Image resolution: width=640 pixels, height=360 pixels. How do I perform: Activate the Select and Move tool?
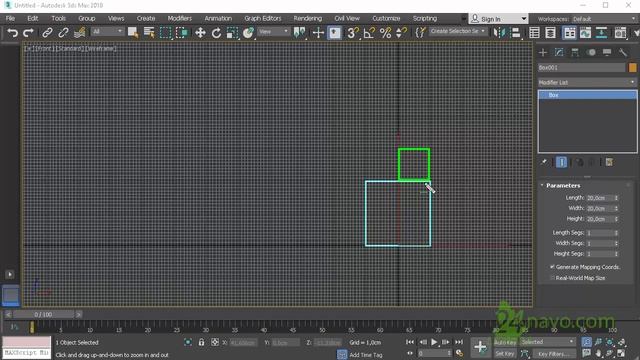[200, 33]
